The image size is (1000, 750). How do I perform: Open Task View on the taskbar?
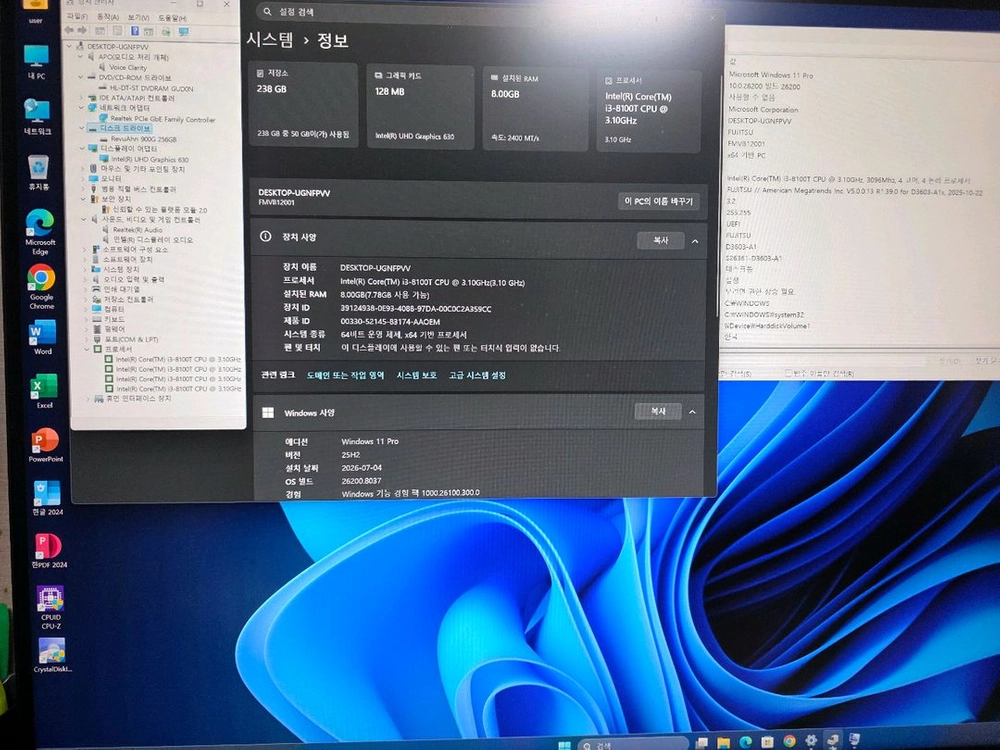[x=702, y=743]
